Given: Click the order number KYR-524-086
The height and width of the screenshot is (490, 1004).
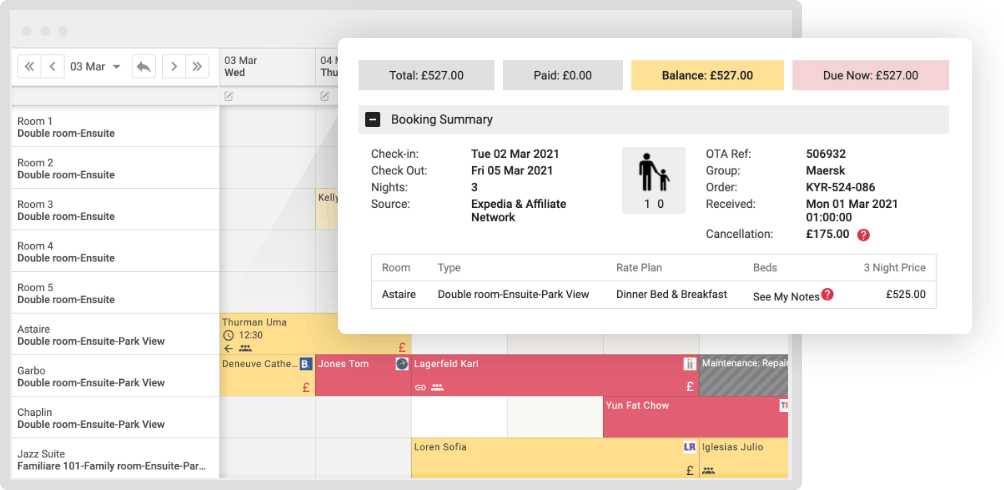Looking at the screenshot, I should pos(840,187).
